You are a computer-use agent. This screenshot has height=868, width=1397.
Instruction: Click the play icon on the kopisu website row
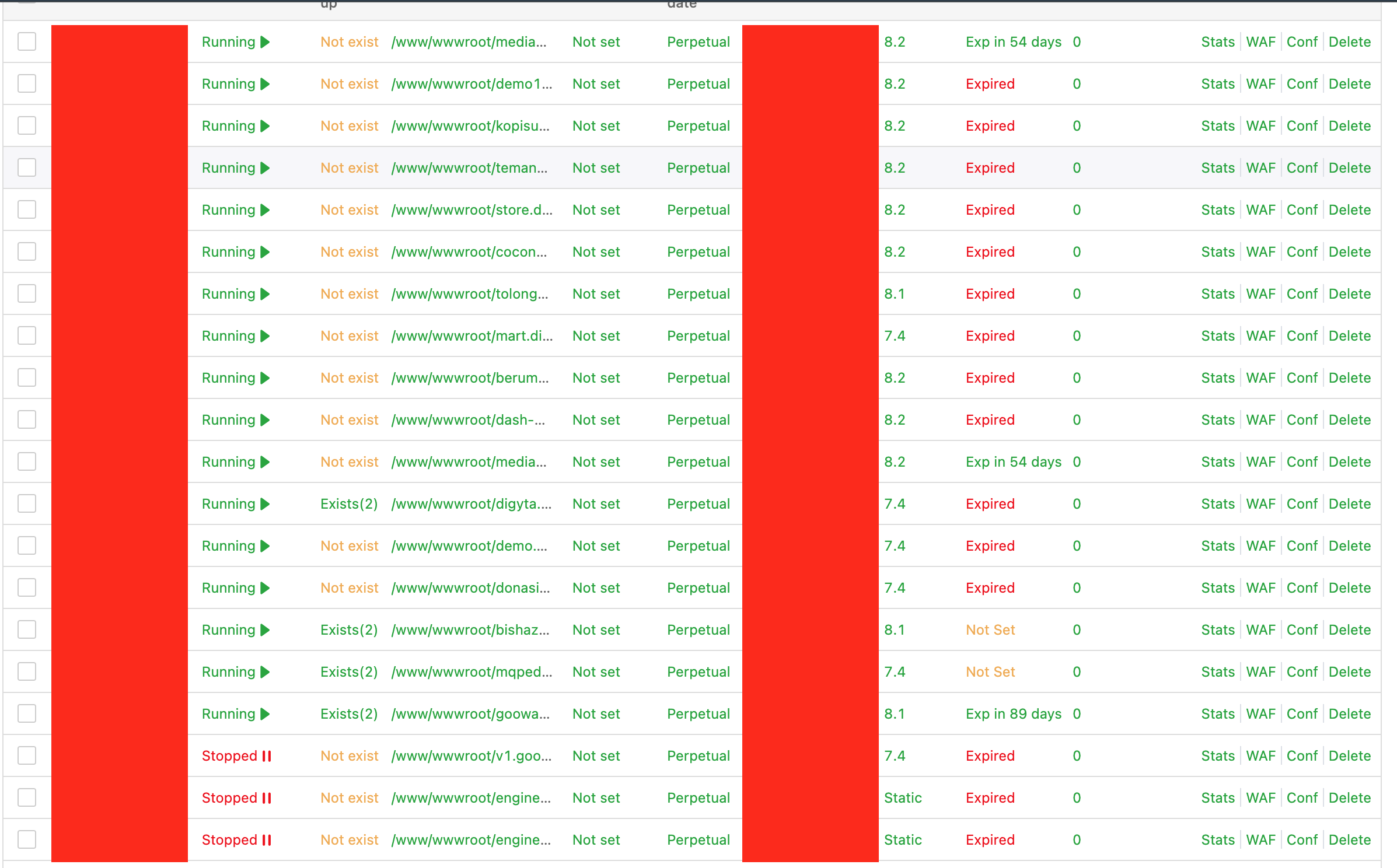coord(266,125)
